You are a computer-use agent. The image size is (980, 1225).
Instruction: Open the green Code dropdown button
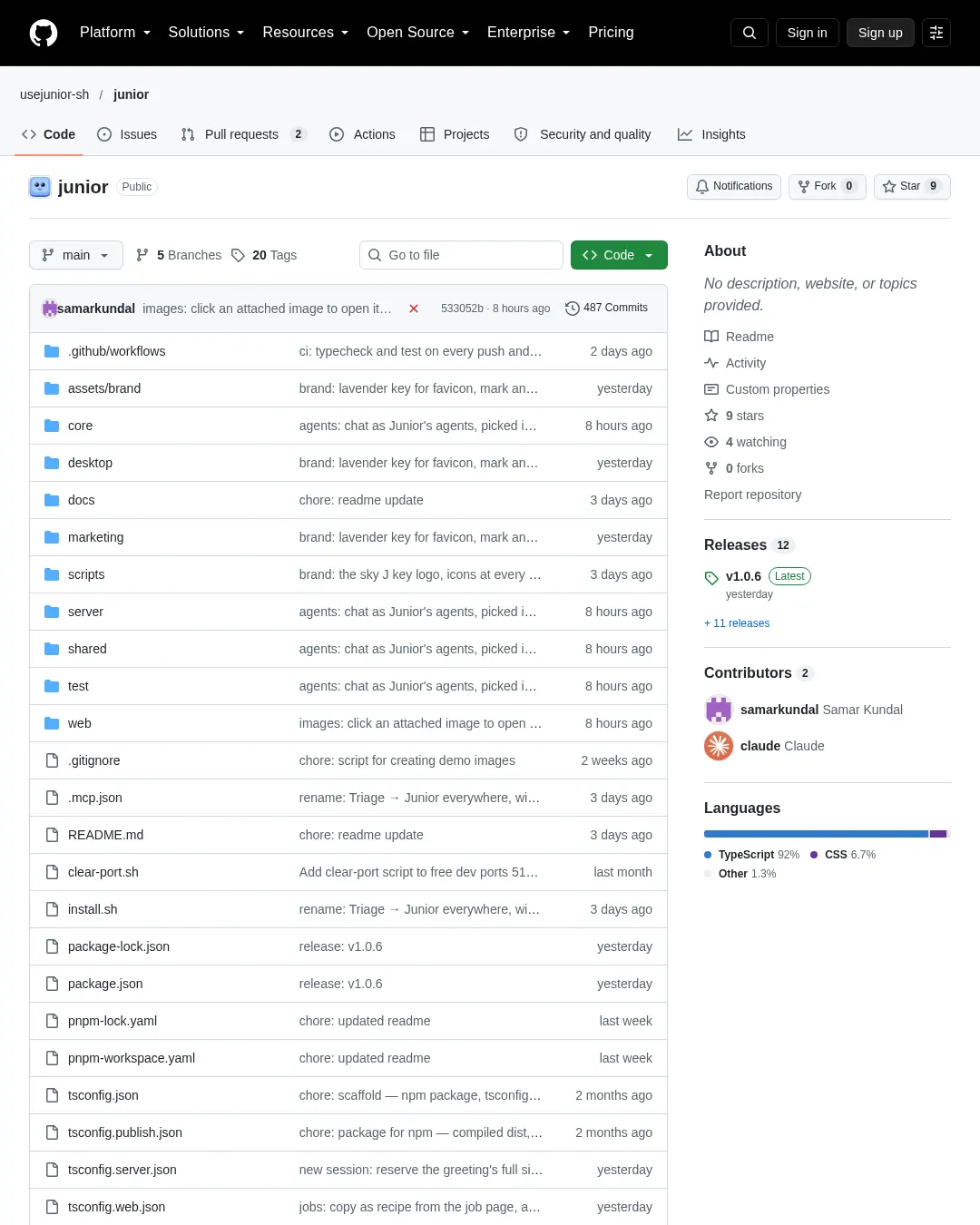coord(619,255)
